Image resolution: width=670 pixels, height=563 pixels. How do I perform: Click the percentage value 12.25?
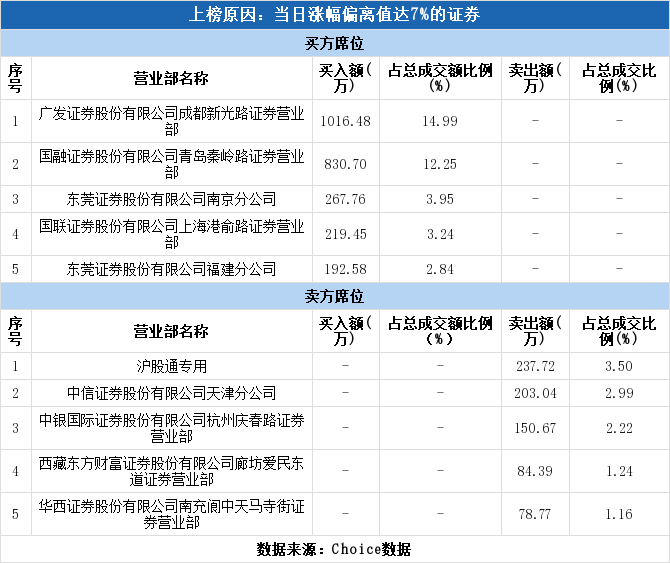pos(440,164)
